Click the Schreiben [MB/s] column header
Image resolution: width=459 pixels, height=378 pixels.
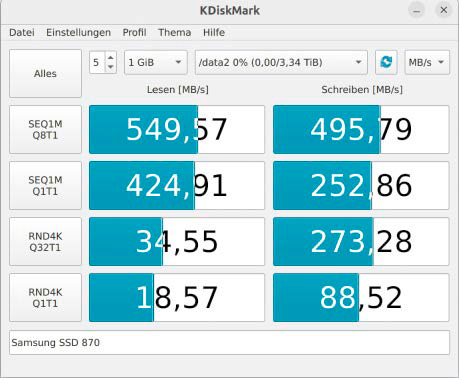coord(362,90)
